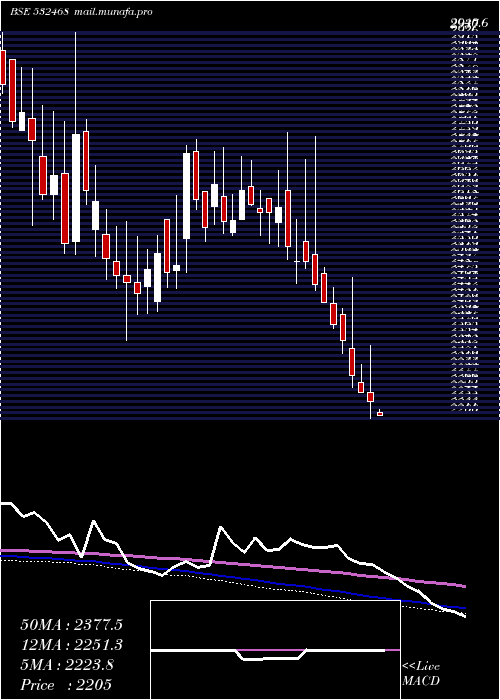Screen dimensions: 500x700
Task: Click the <<Live MACD label
Action: [421, 674]
